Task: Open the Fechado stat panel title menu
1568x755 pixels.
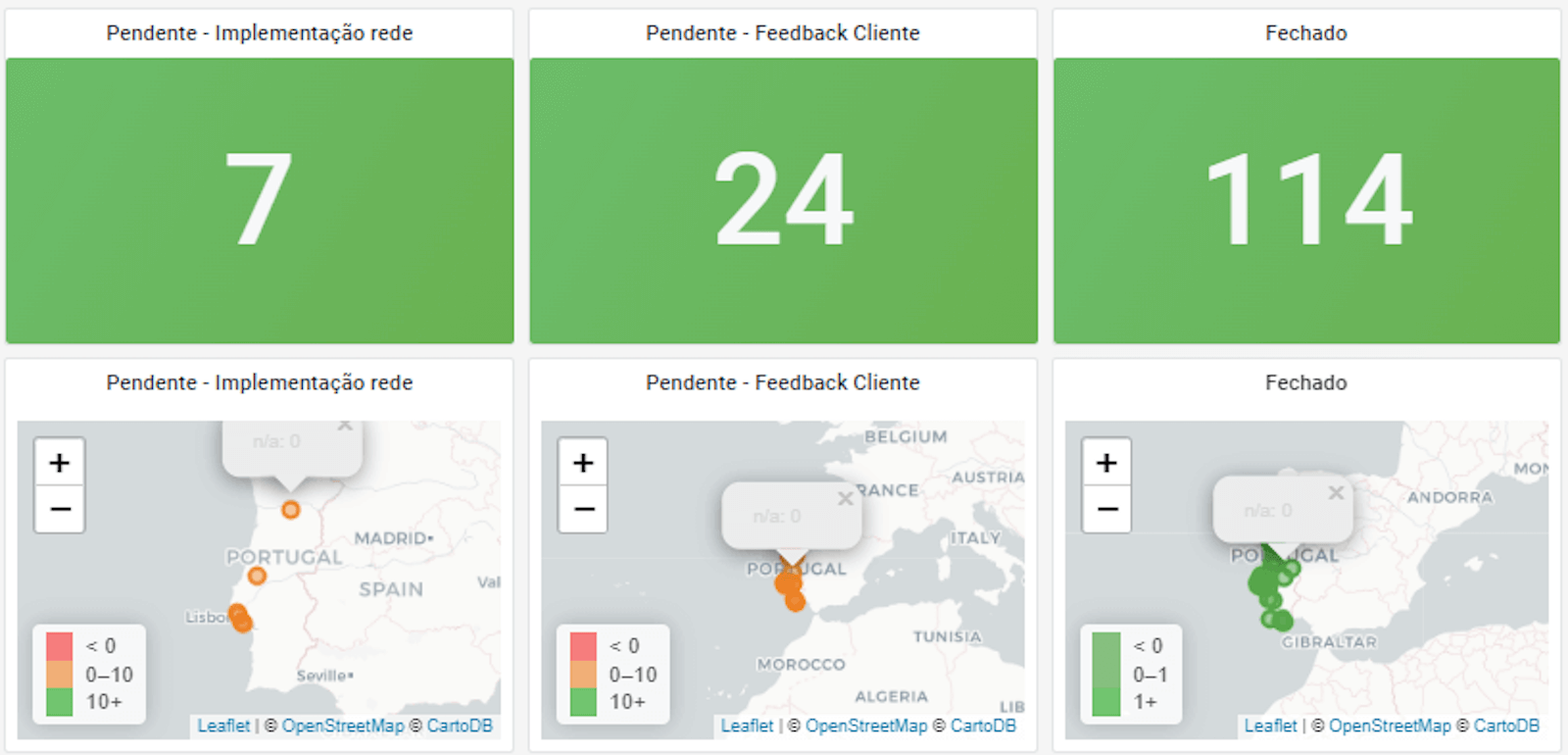Action: 1306,32
